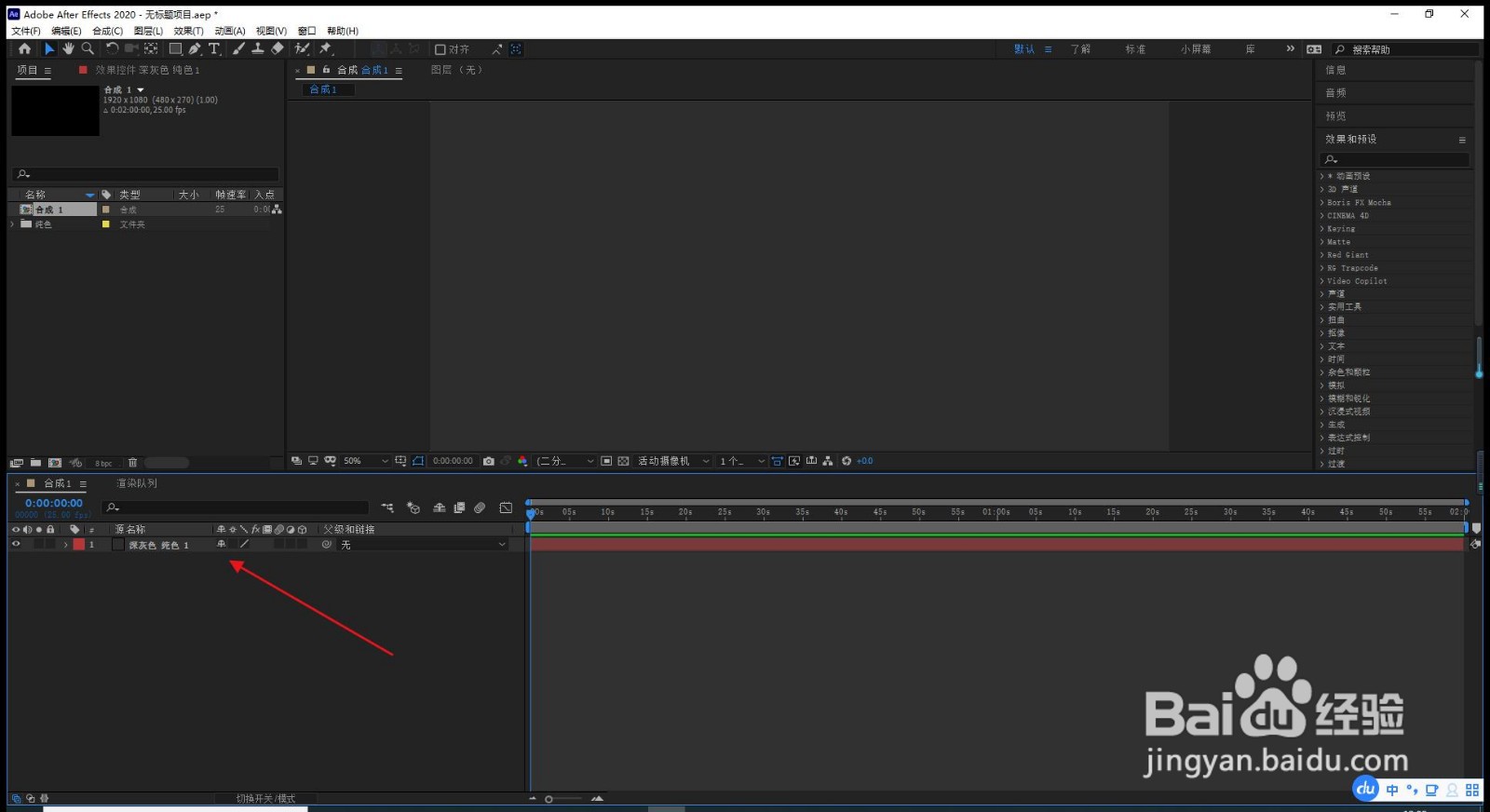
Task: Select the Rectangle shape tool
Action: (x=175, y=49)
